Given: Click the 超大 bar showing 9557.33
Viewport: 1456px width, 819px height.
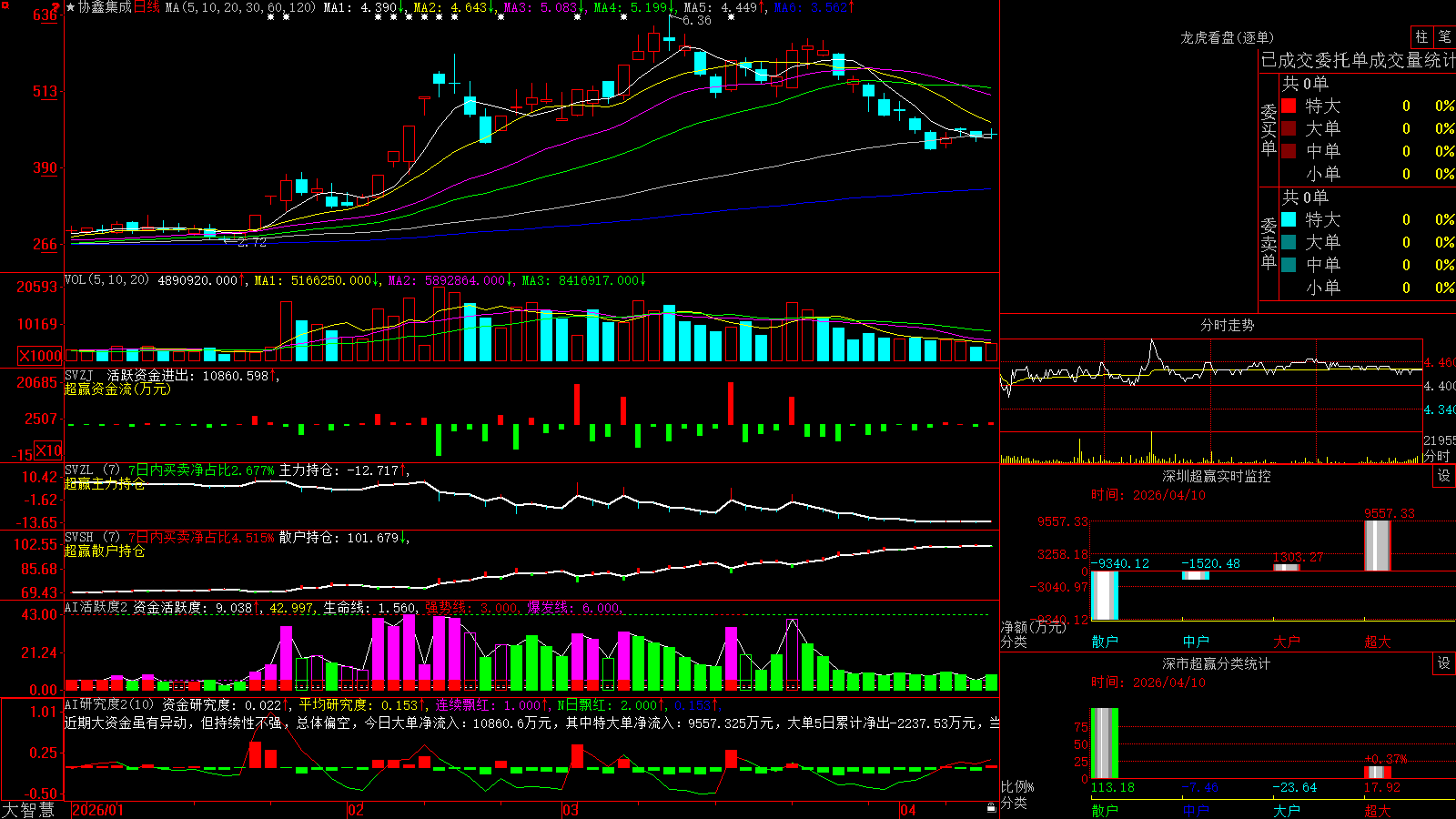Looking at the screenshot, I should tap(1378, 546).
